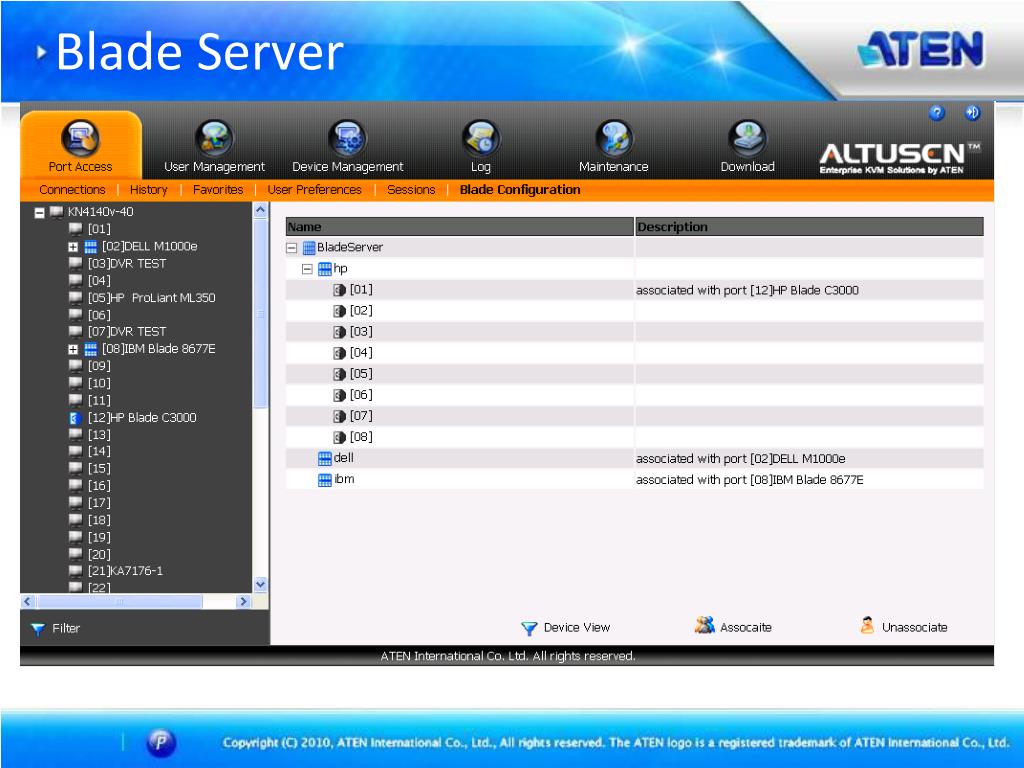Expand the [02]DELL M1000e node
This screenshot has height=768, width=1024.
point(73,247)
